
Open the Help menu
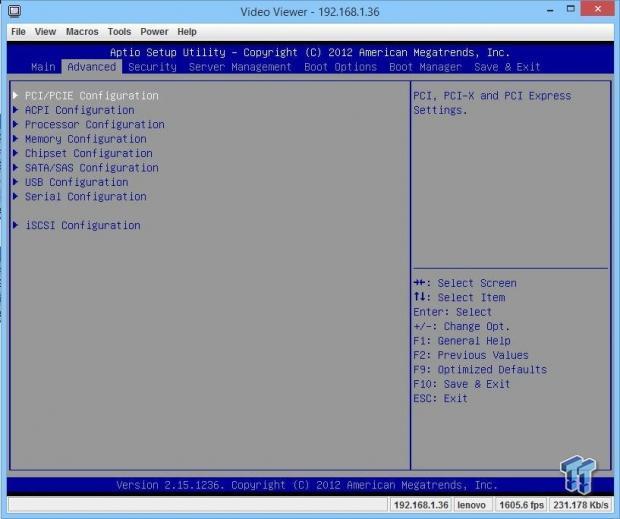(187, 32)
